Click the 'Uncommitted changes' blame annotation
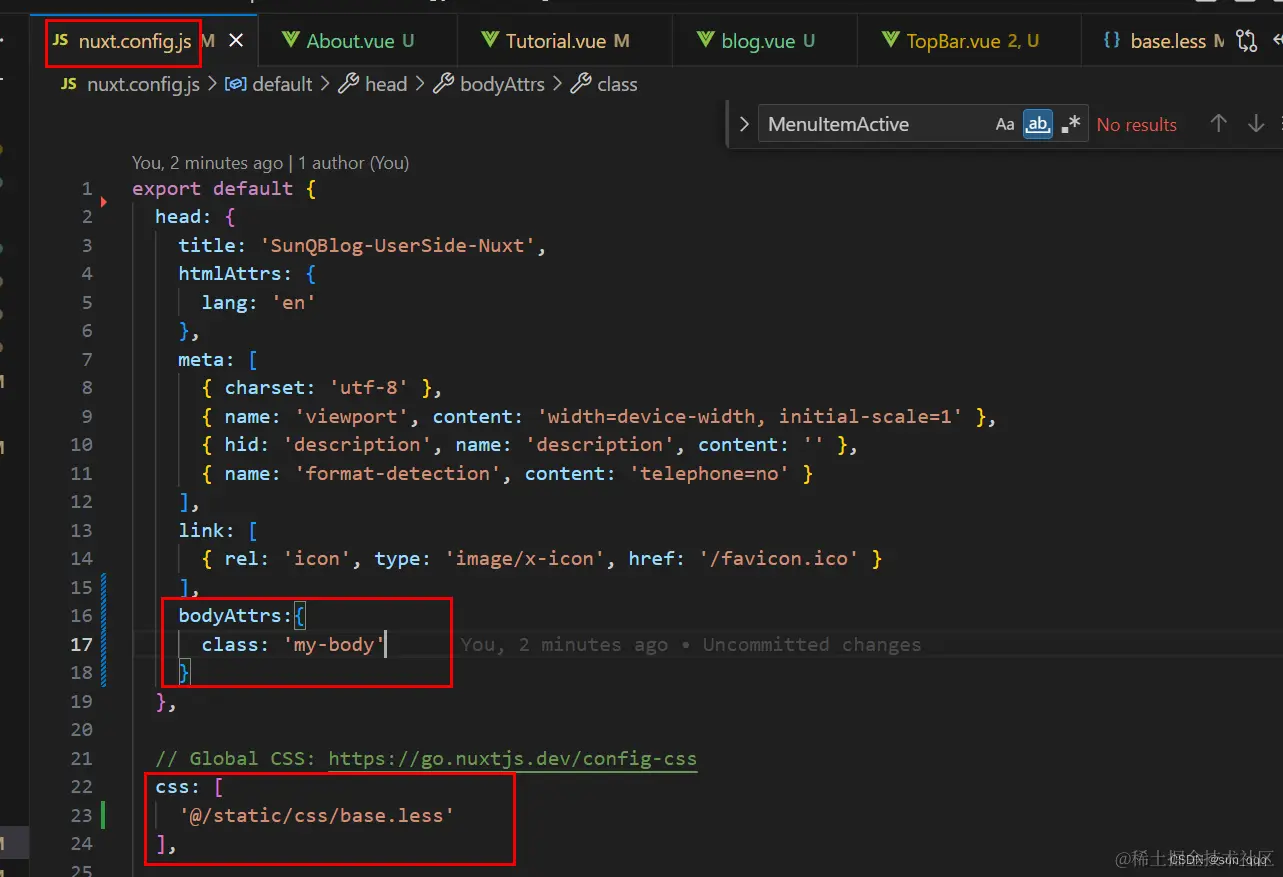 coord(811,645)
